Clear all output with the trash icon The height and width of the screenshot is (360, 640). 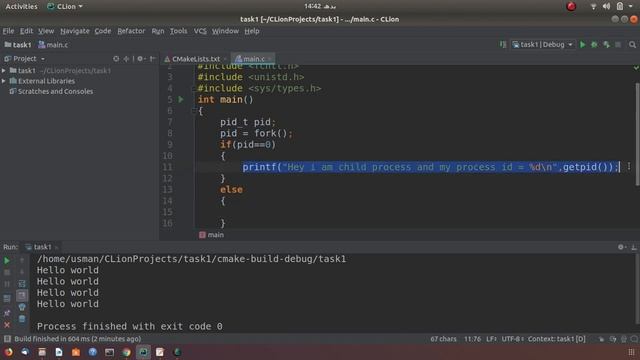coord(22,319)
